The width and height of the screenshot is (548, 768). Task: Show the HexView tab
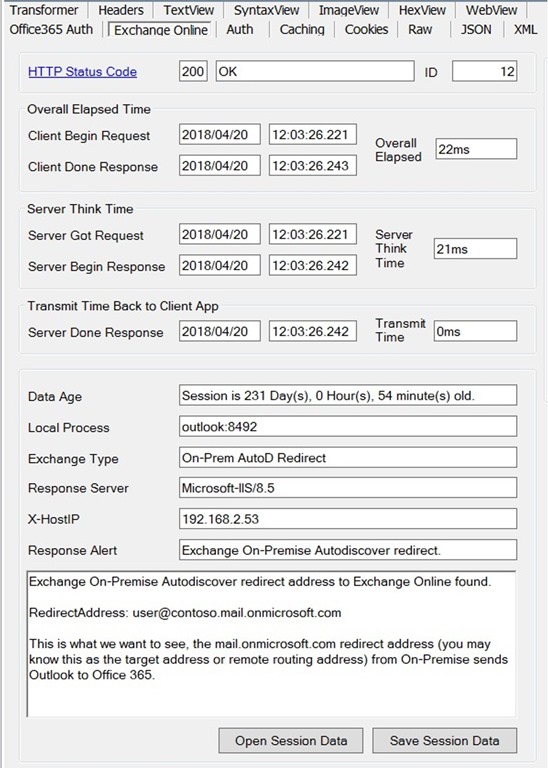[422, 10]
